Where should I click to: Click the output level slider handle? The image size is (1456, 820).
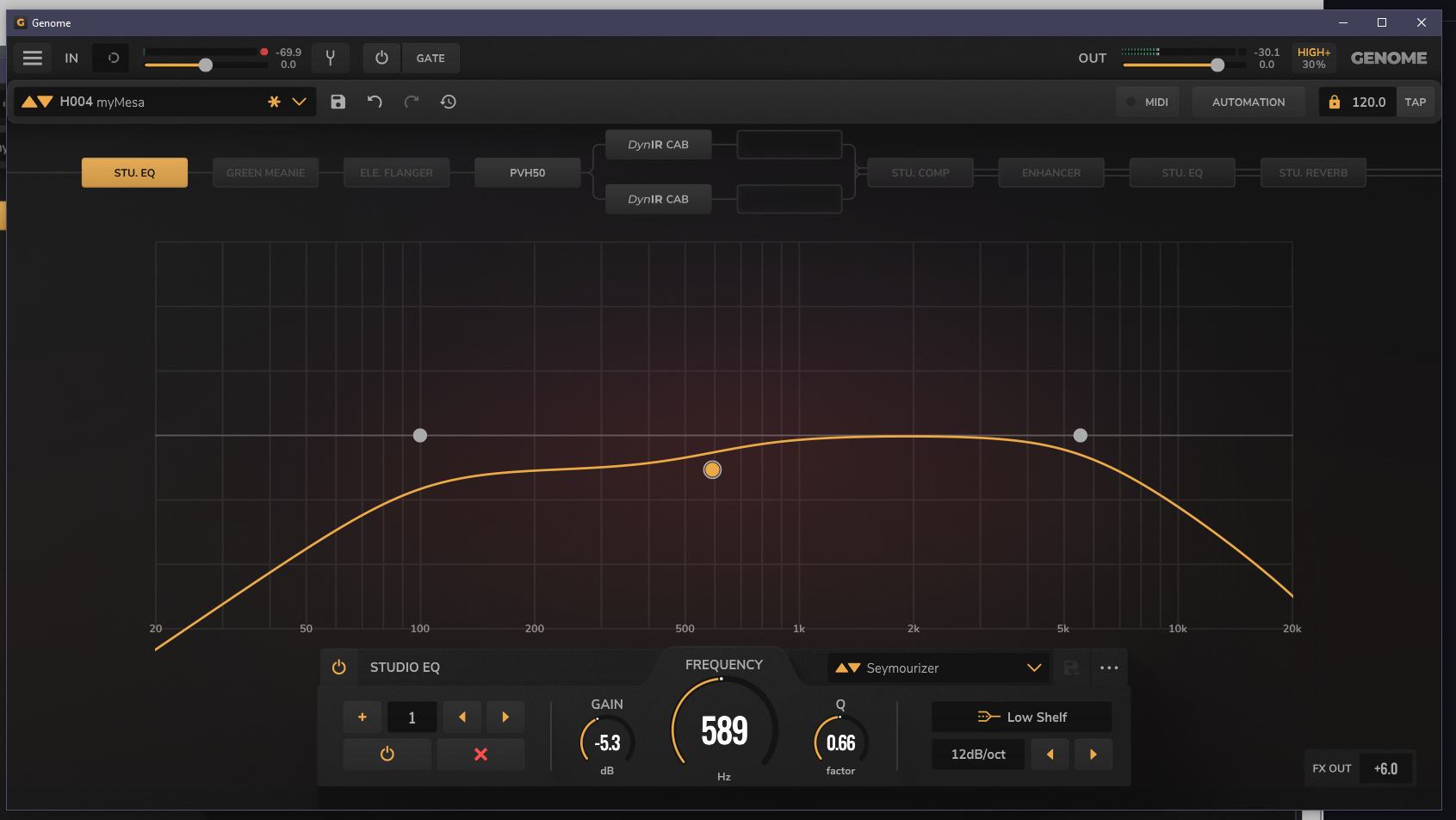coord(1217,65)
